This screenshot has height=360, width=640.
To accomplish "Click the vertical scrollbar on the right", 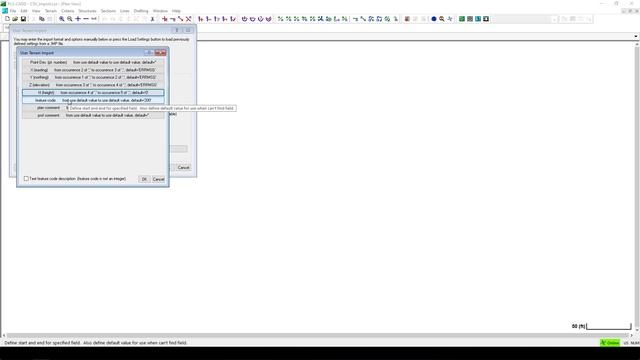I will pos(637,186).
